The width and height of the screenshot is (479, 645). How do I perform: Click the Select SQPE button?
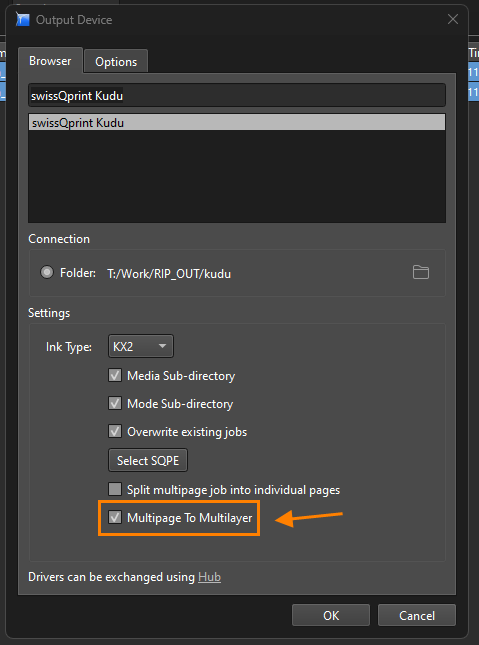148,460
